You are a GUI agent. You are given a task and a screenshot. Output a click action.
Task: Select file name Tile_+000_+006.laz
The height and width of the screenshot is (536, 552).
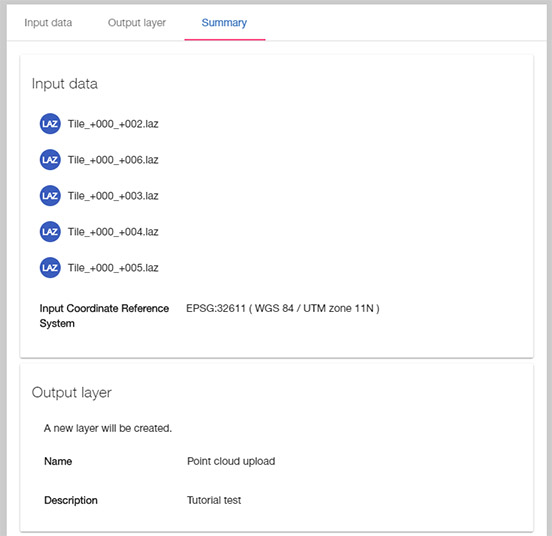point(113,160)
